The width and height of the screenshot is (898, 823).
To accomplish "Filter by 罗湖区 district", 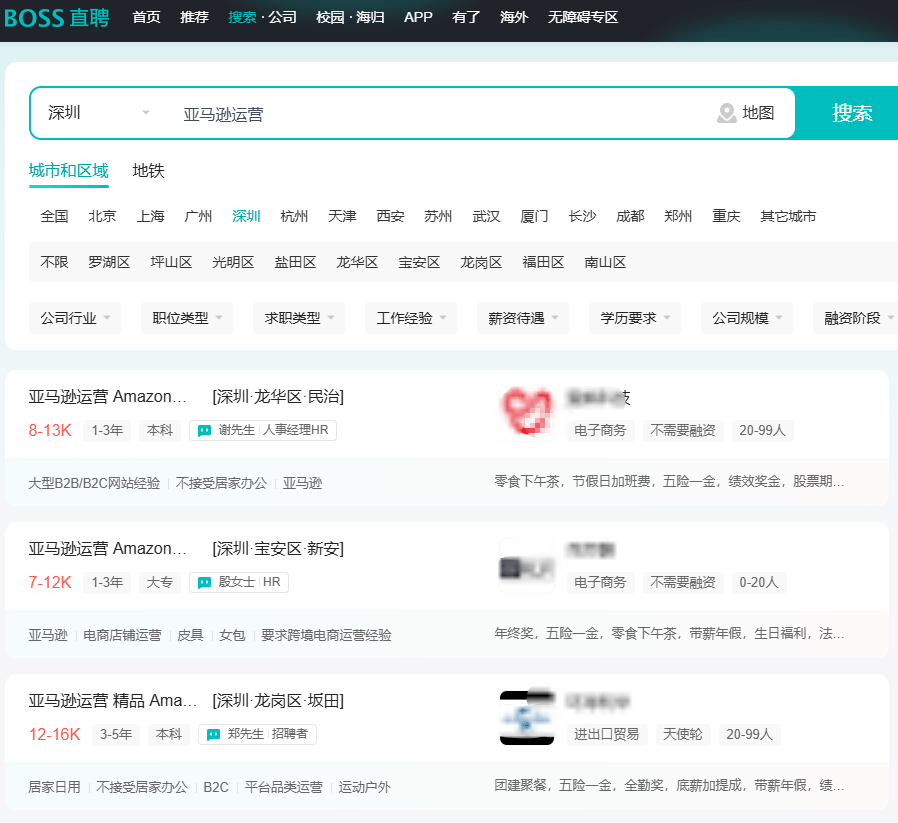I will pos(109,262).
